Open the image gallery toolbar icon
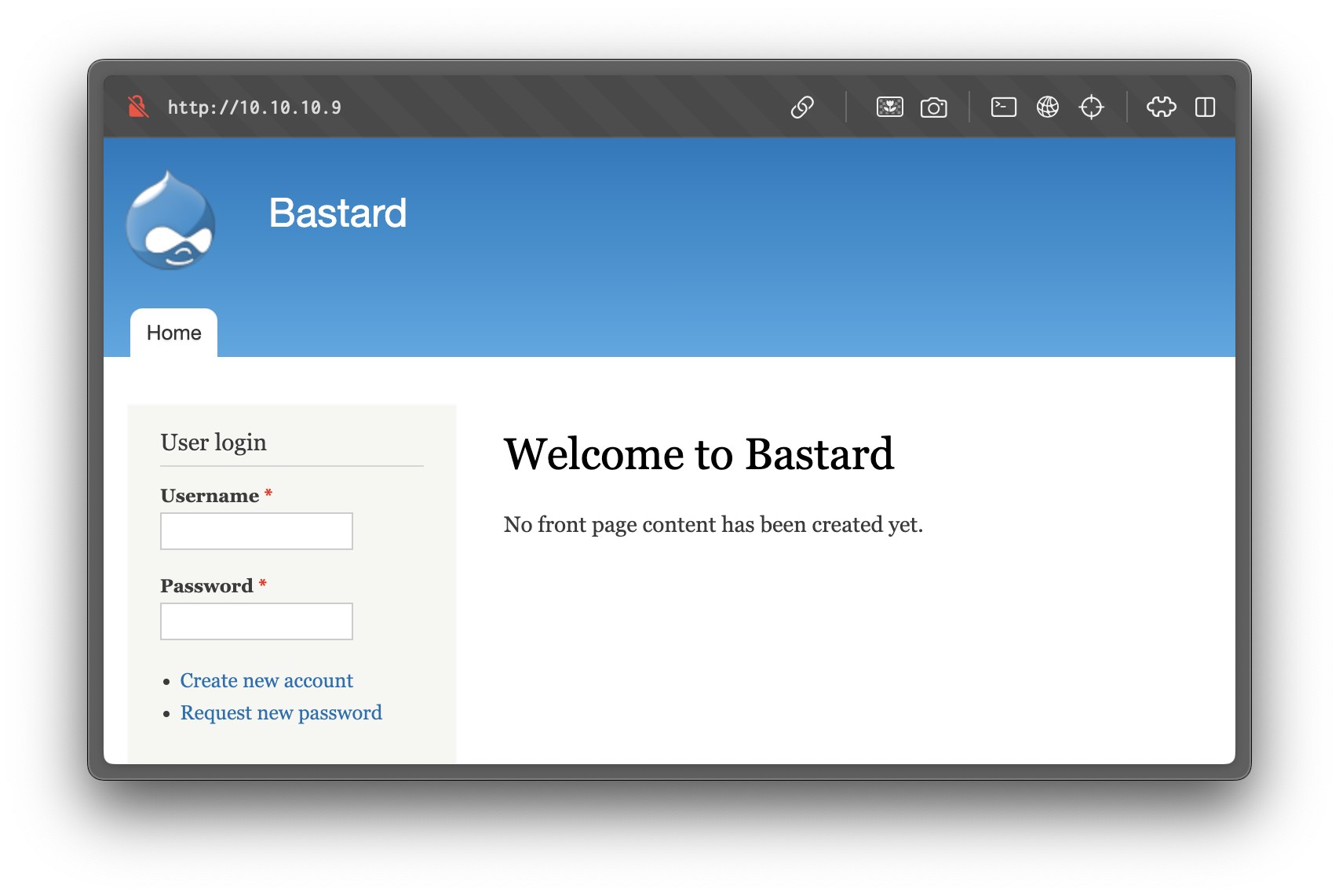The image size is (1339, 896). [889, 107]
